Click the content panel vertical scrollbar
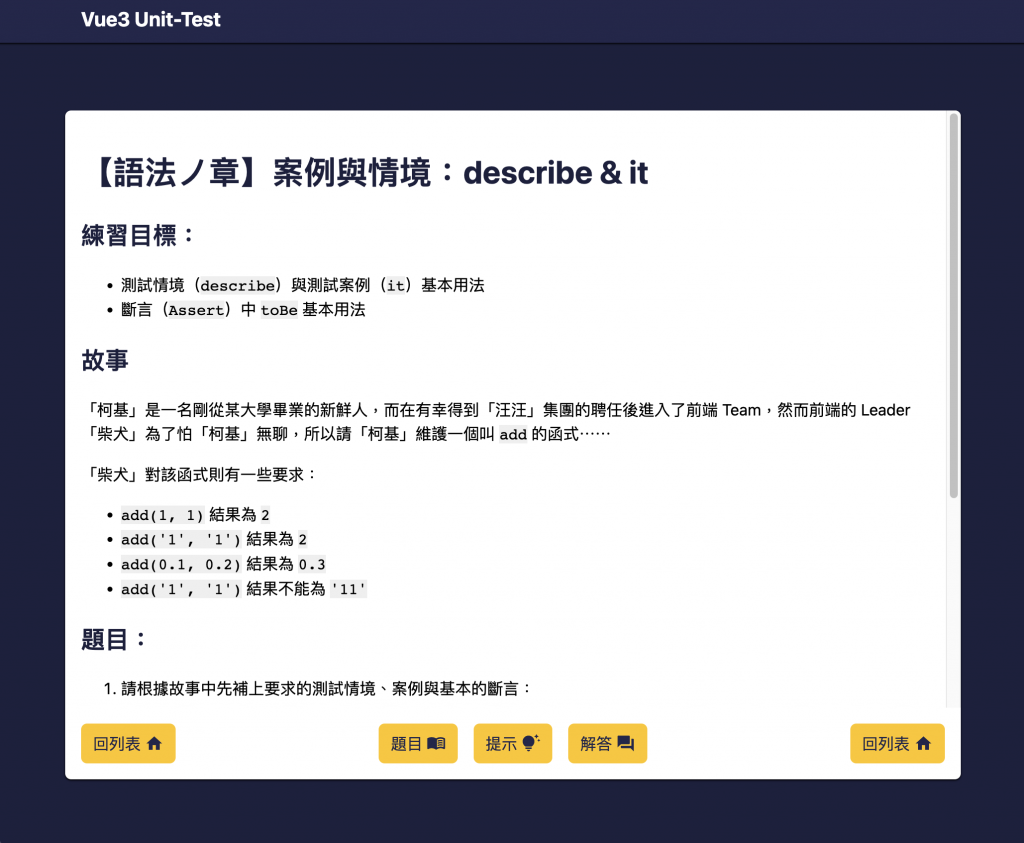This screenshot has width=1024, height=843. point(953,306)
